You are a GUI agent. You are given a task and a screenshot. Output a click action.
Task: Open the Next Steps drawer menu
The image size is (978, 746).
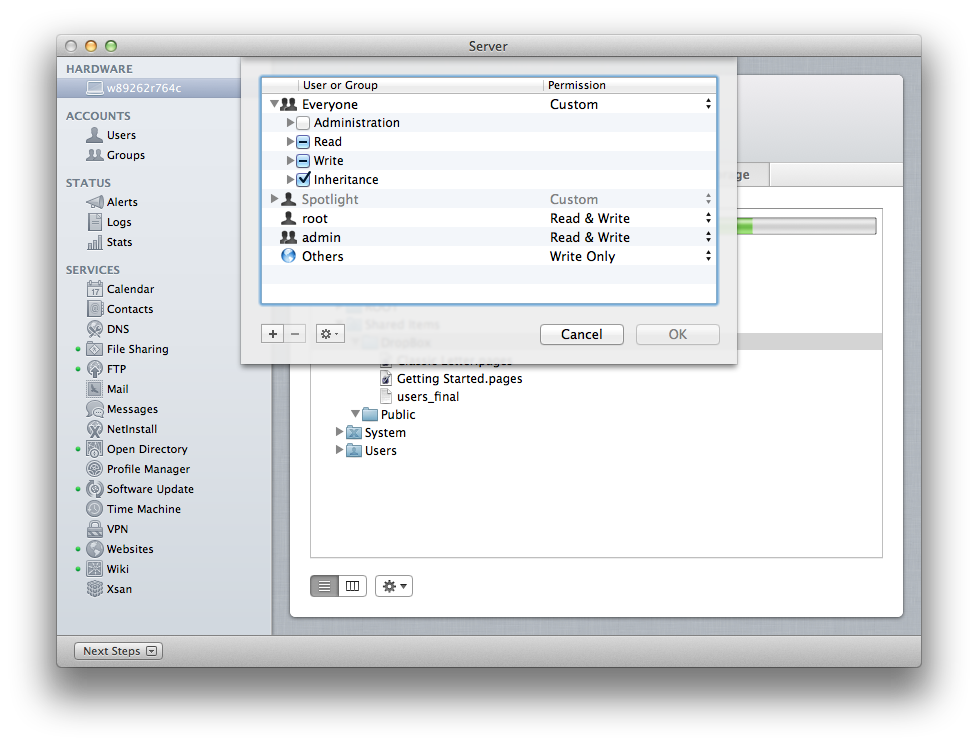point(119,651)
